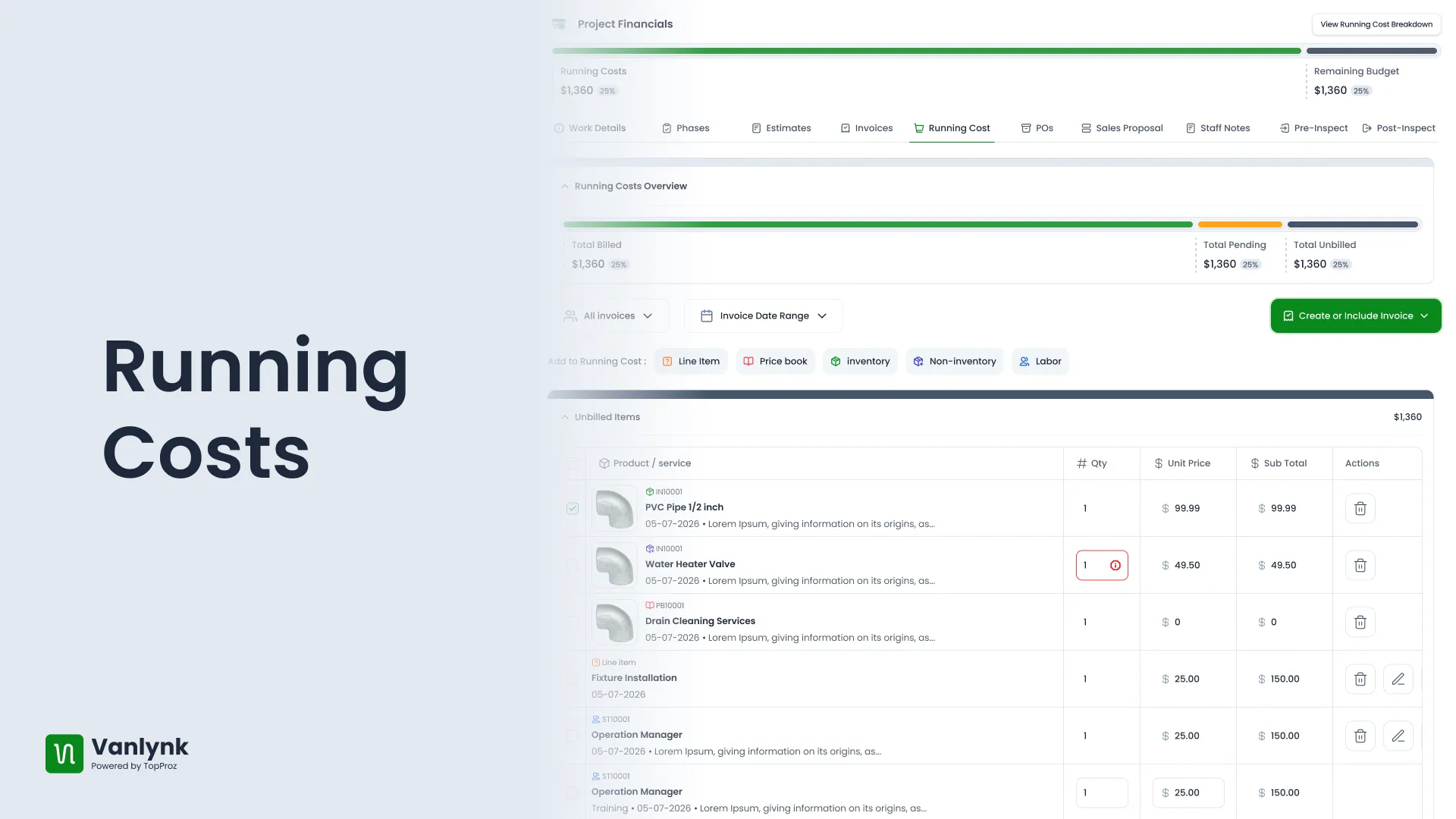Switch to the Staff Notes tab

[1218, 128]
